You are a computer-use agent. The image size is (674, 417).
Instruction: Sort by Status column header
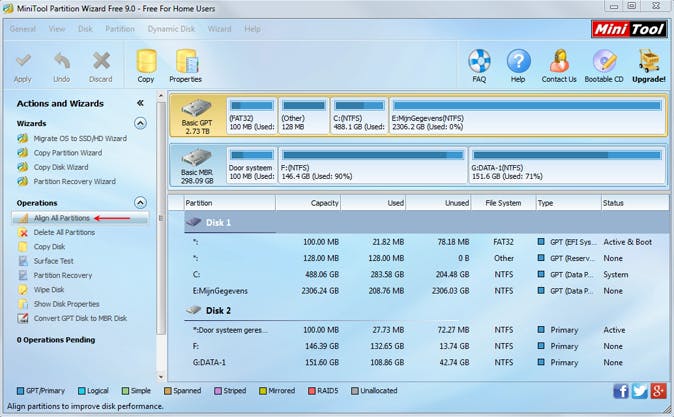[635, 203]
